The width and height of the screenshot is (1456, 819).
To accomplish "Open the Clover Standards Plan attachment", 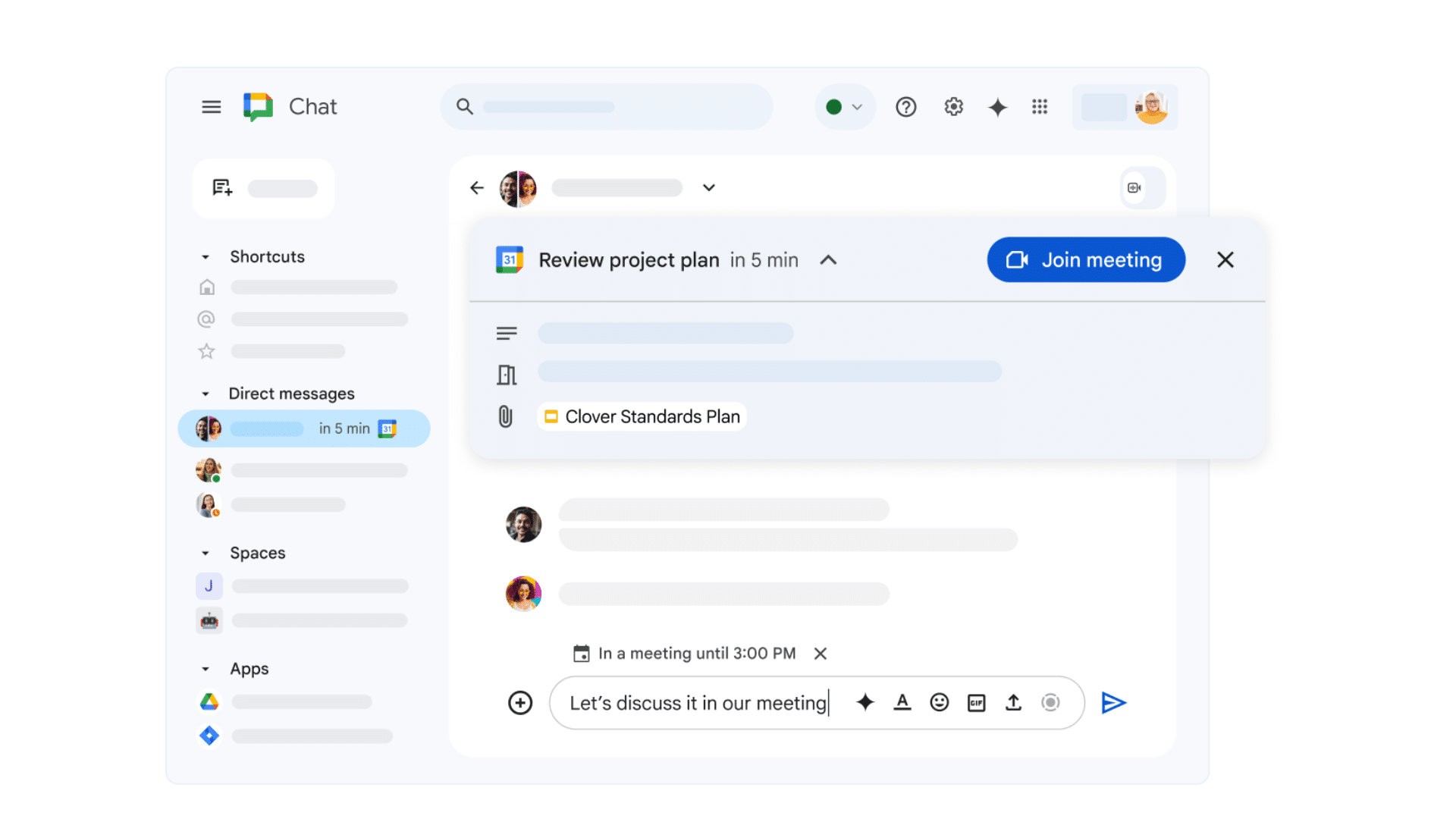I will [x=647, y=416].
